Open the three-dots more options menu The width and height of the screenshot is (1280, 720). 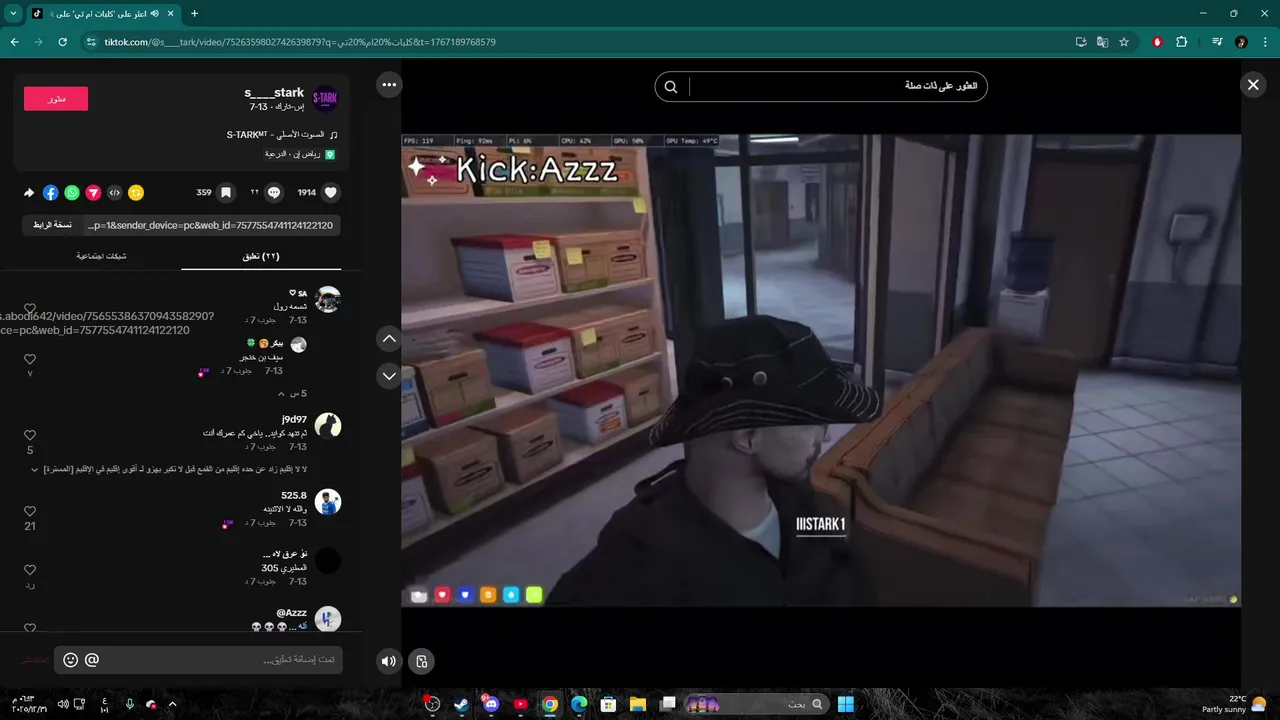(389, 85)
